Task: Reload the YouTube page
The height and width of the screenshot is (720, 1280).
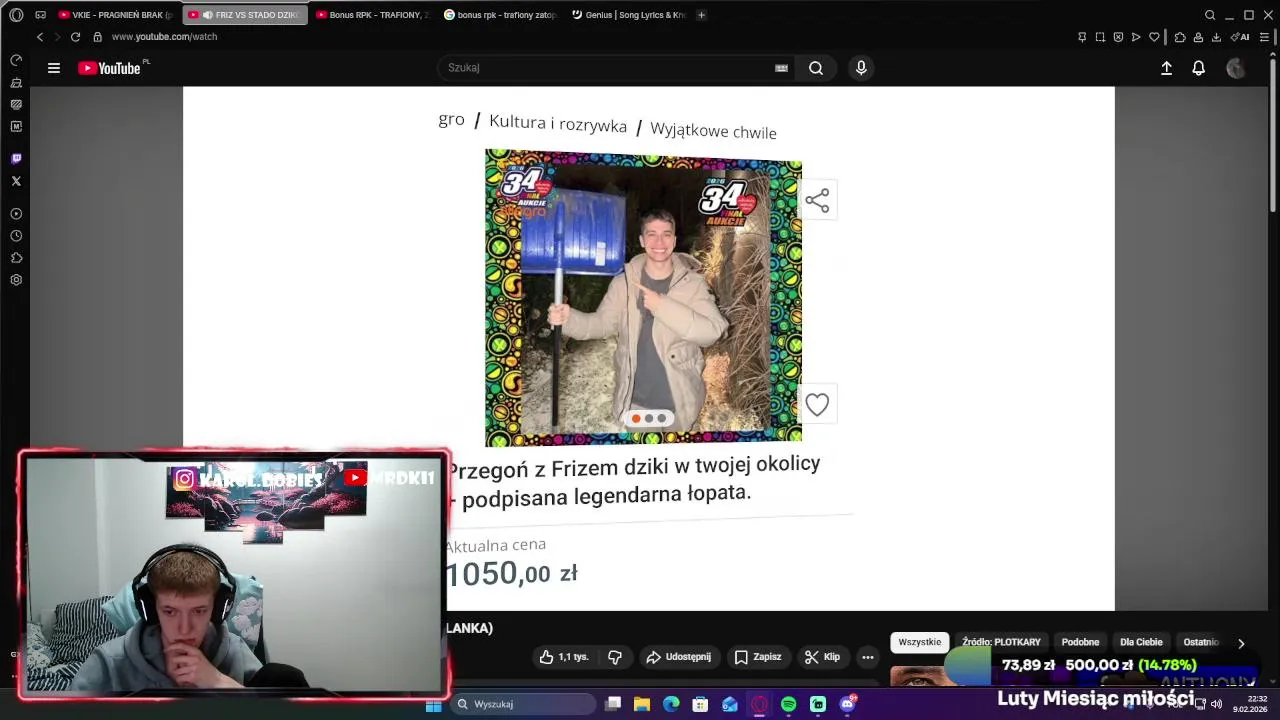Action: (x=75, y=37)
